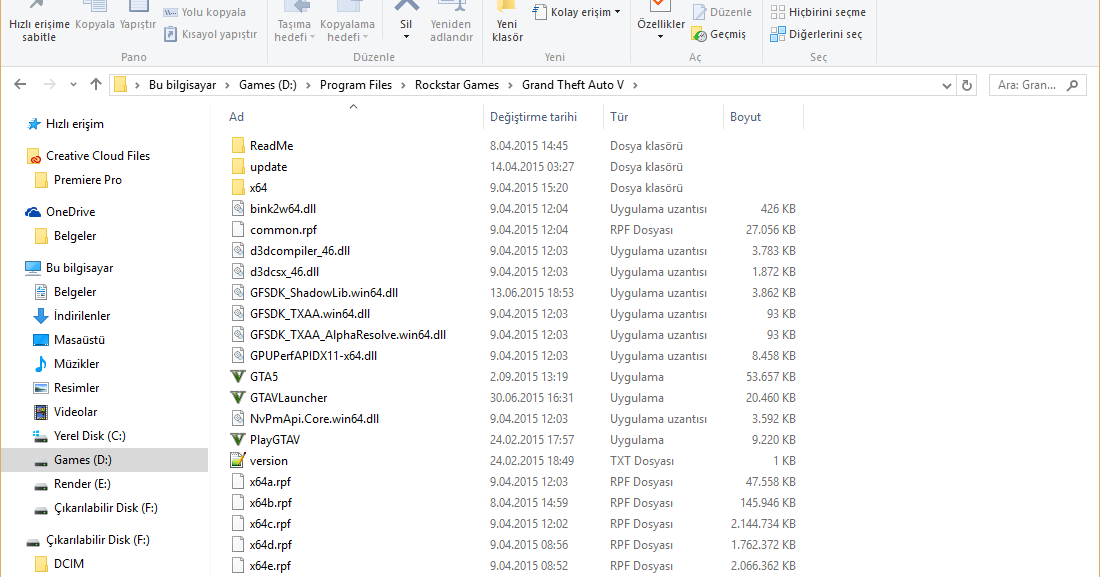Sort by the Ad column header
The width and height of the screenshot is (1100, 577).
[x=354, y=117]
